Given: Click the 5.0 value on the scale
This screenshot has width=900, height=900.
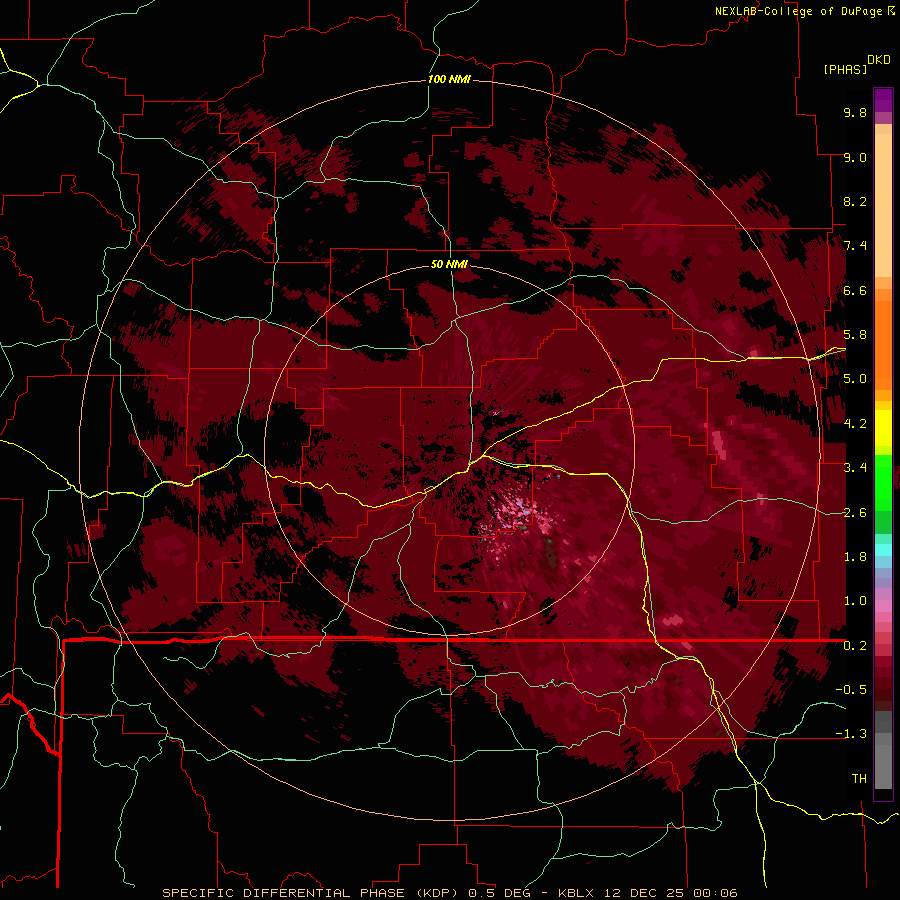Looking at the screenshot, I should click(x=855, y=379).
